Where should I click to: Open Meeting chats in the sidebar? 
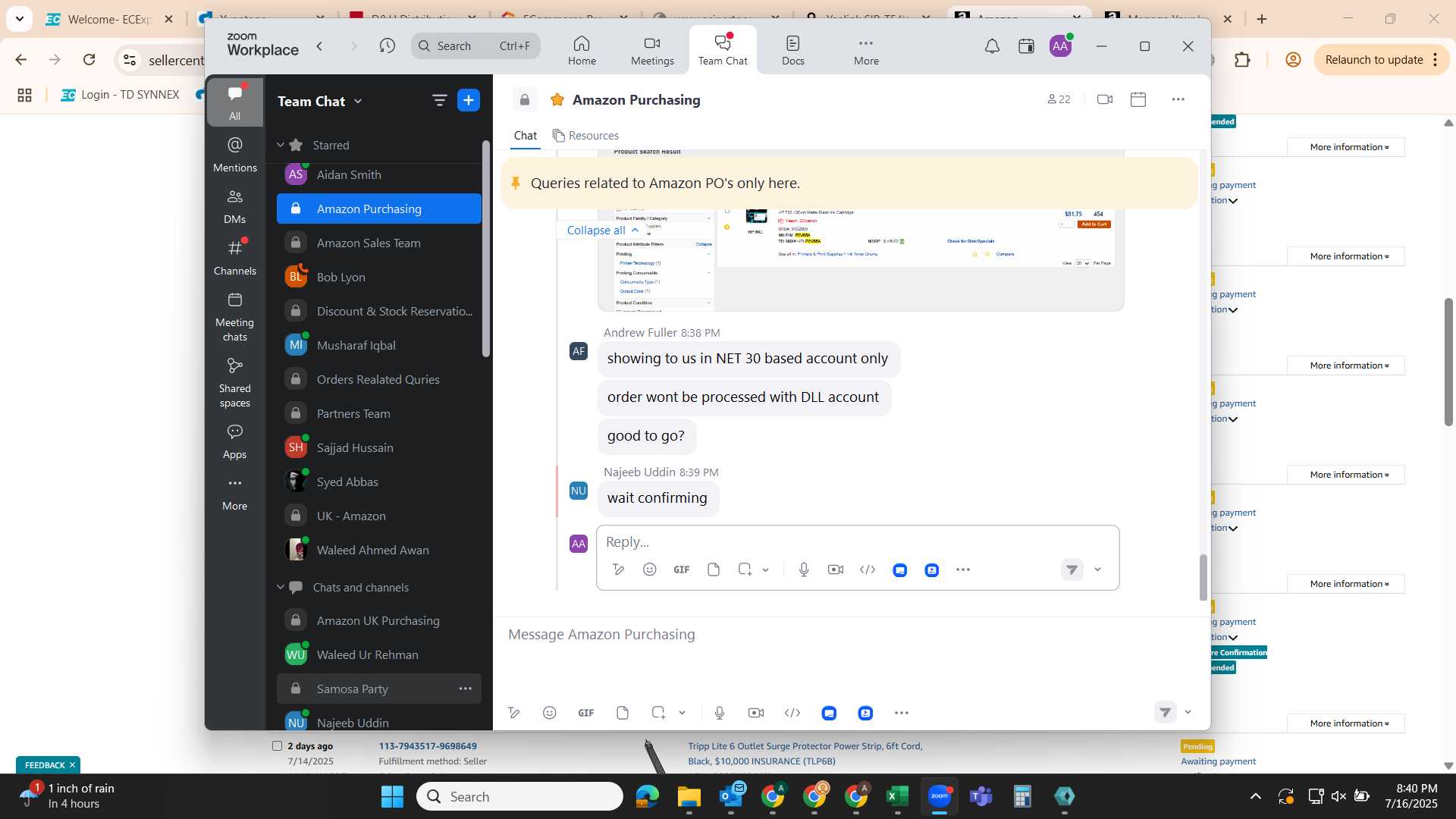pos(235,317)
